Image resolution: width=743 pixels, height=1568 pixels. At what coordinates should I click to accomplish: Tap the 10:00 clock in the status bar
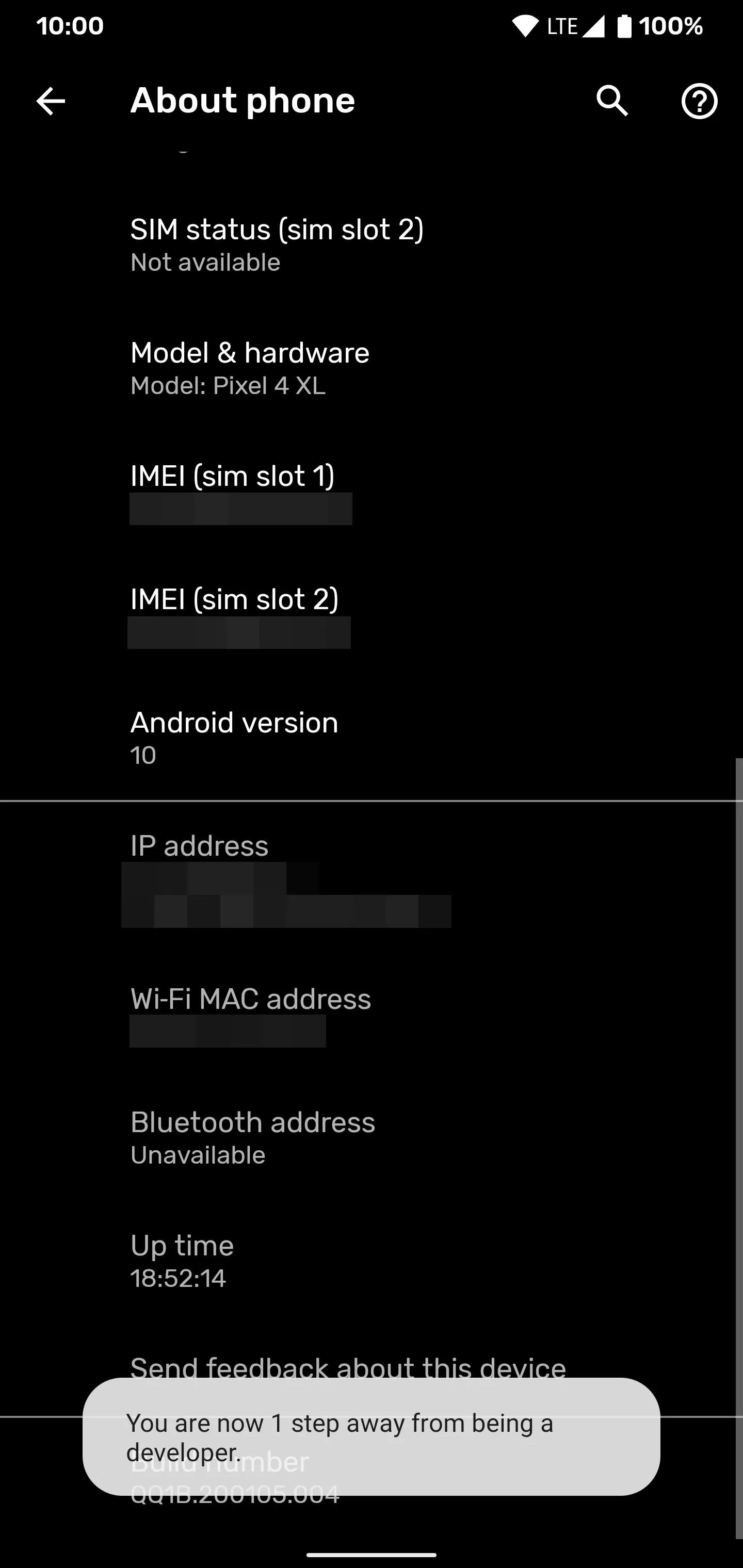(x=70, y=26)
